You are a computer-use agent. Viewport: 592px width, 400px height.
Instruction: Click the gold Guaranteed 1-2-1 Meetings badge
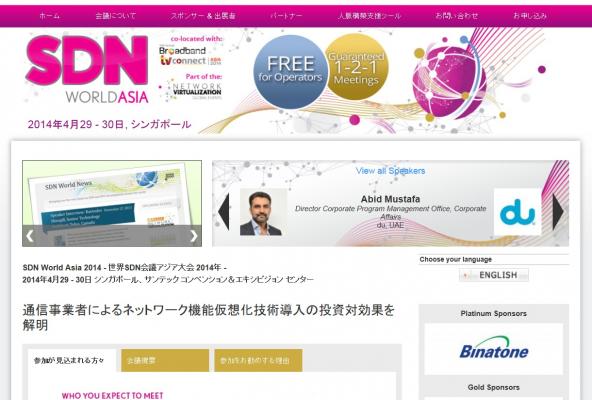(x=356, y=67)
